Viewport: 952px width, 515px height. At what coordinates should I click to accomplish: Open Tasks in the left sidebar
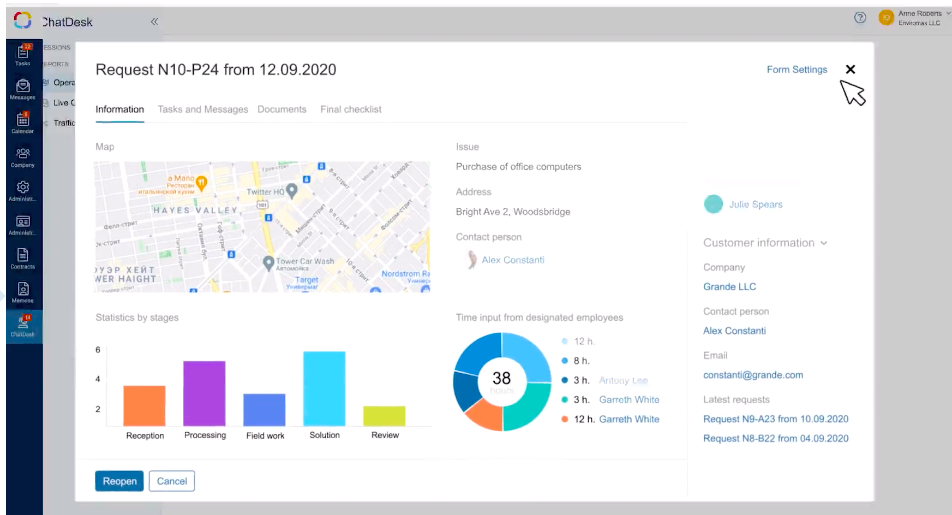point(23,55)
